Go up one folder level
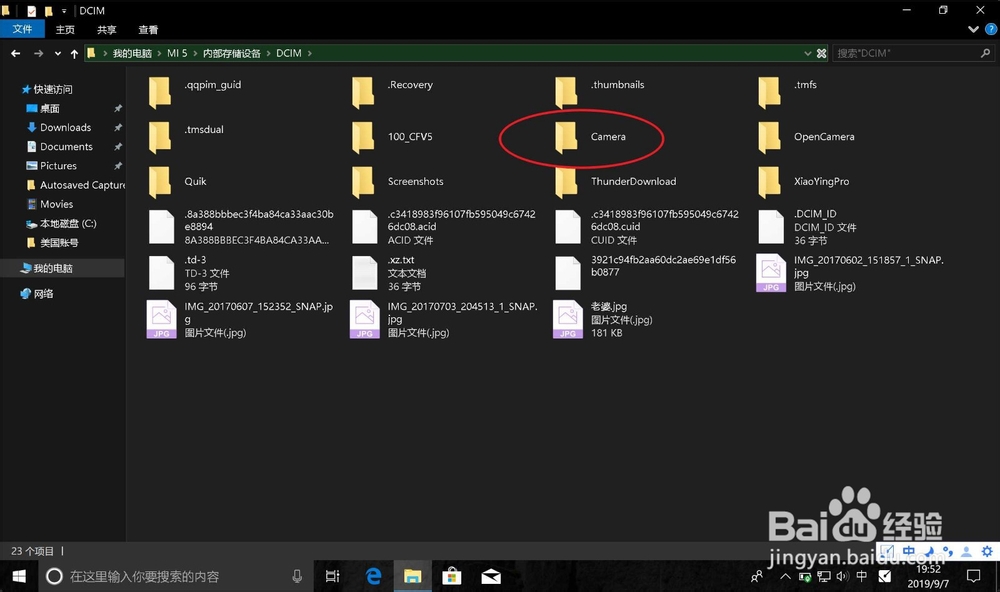This screenshot has height=592, width=1000. [74, 54]
